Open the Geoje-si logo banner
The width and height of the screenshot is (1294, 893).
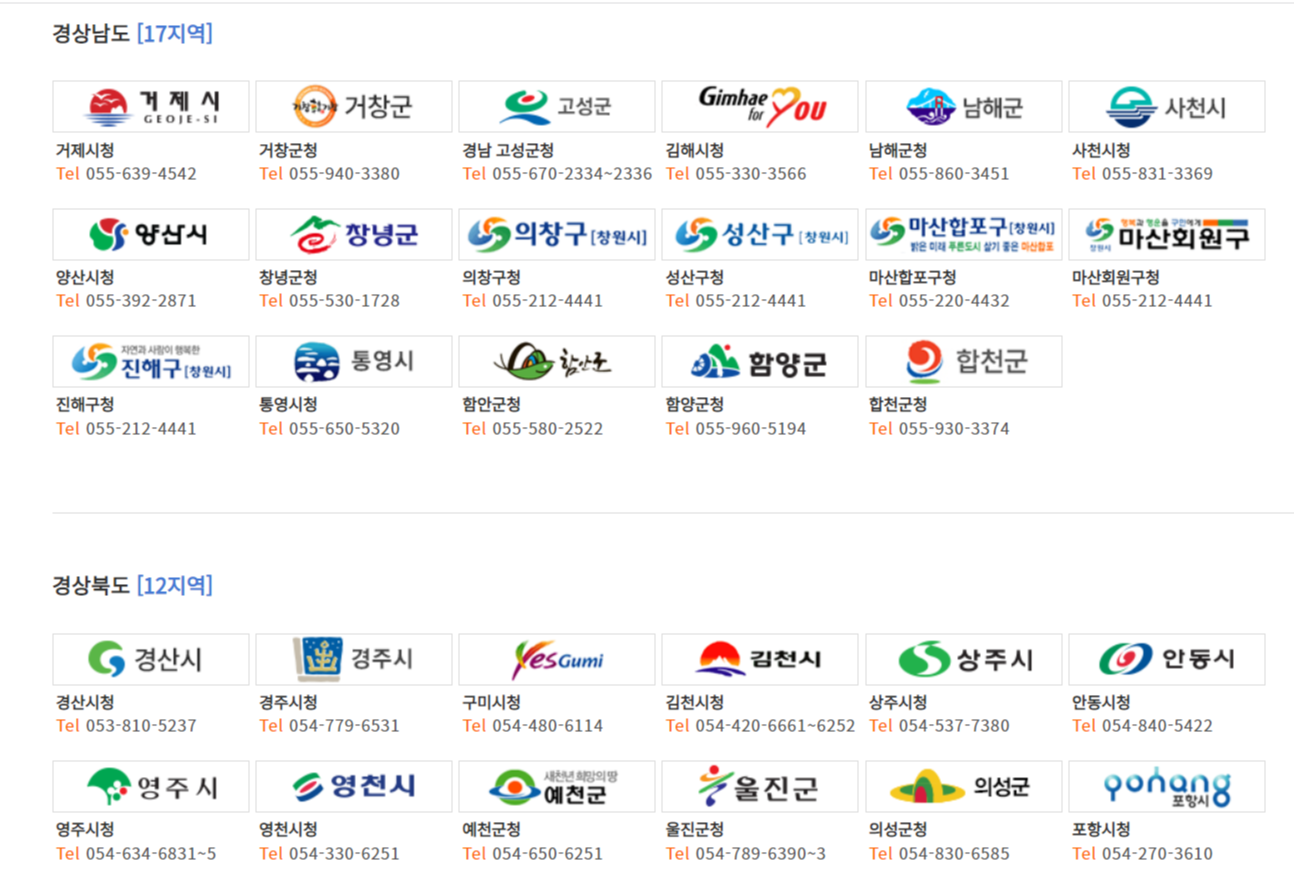[x=151, y=107]
